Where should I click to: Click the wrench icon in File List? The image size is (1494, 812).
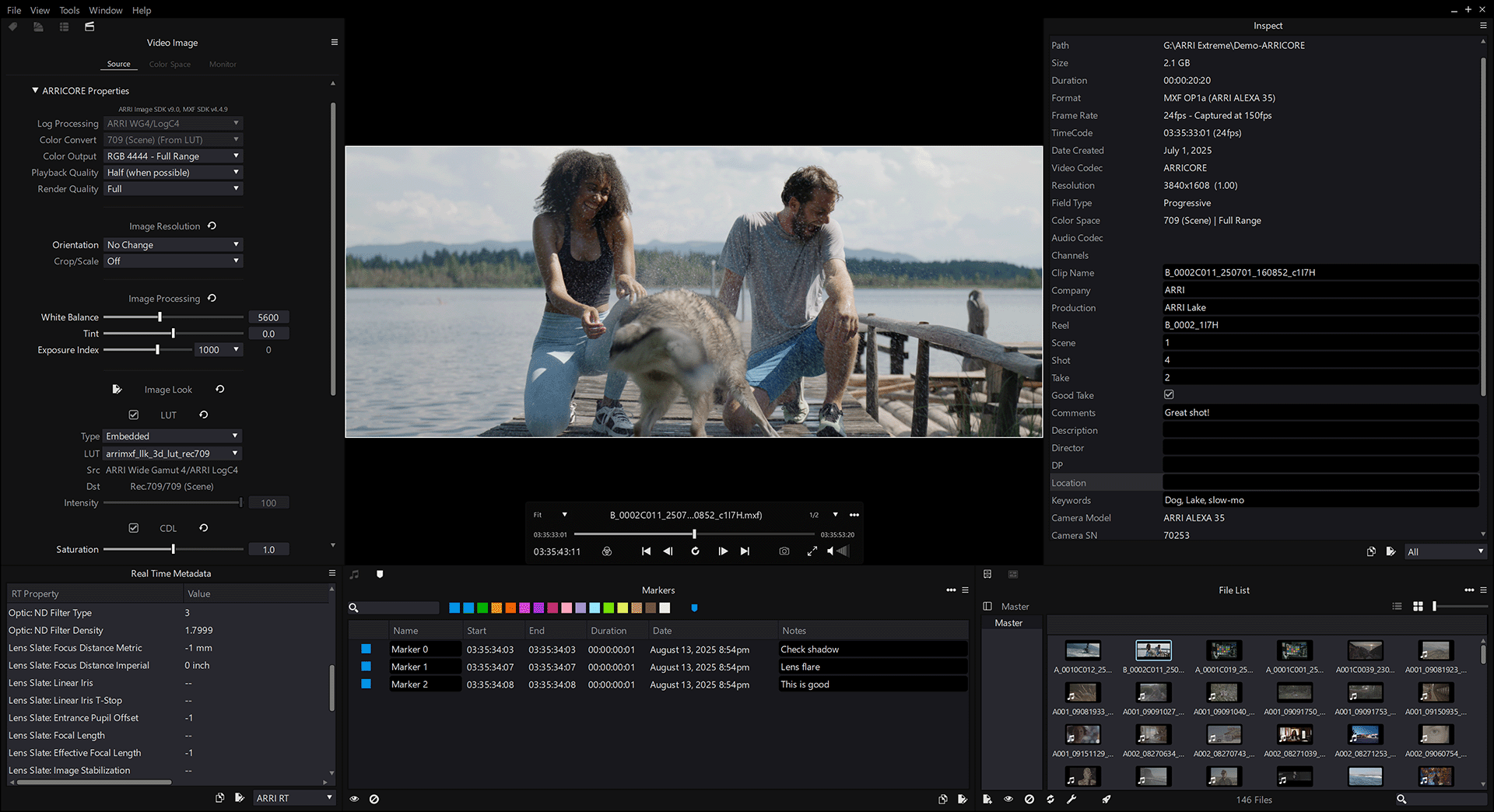(1071, 799)
